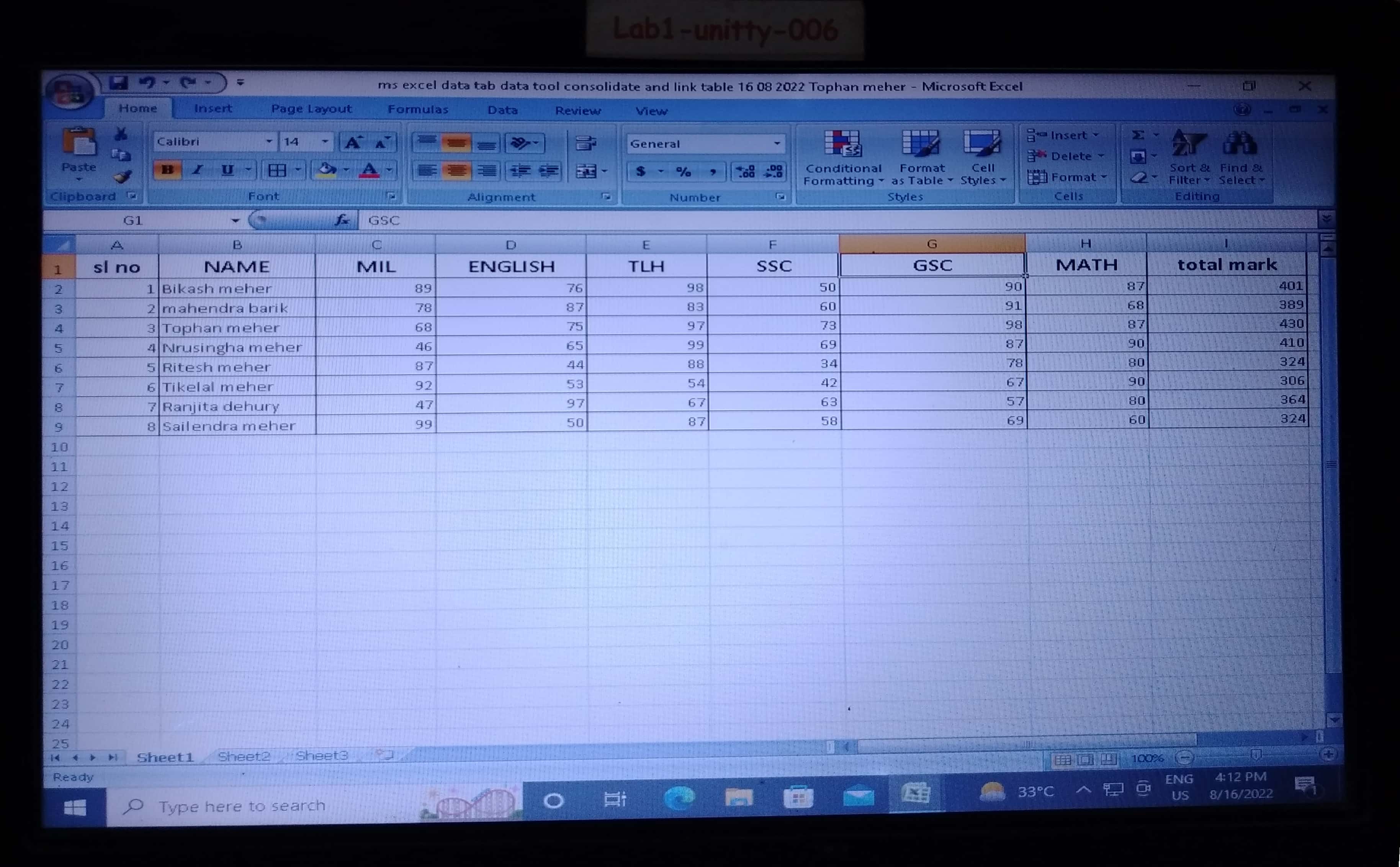Click the Increase Decimal icon
Screen dimensions: 1400x867
coord(745,172)
